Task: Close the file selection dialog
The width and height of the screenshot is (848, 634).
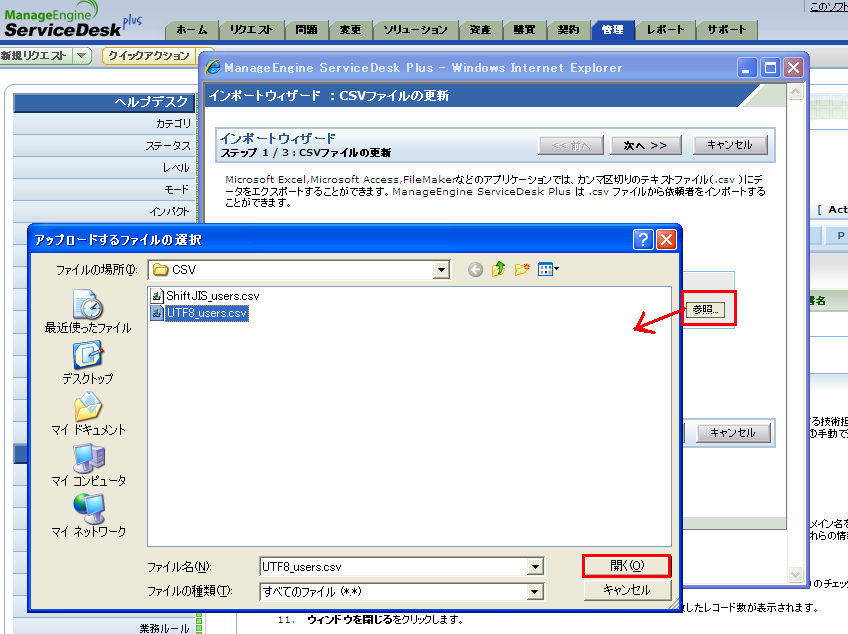Action: tap(666, 239)
